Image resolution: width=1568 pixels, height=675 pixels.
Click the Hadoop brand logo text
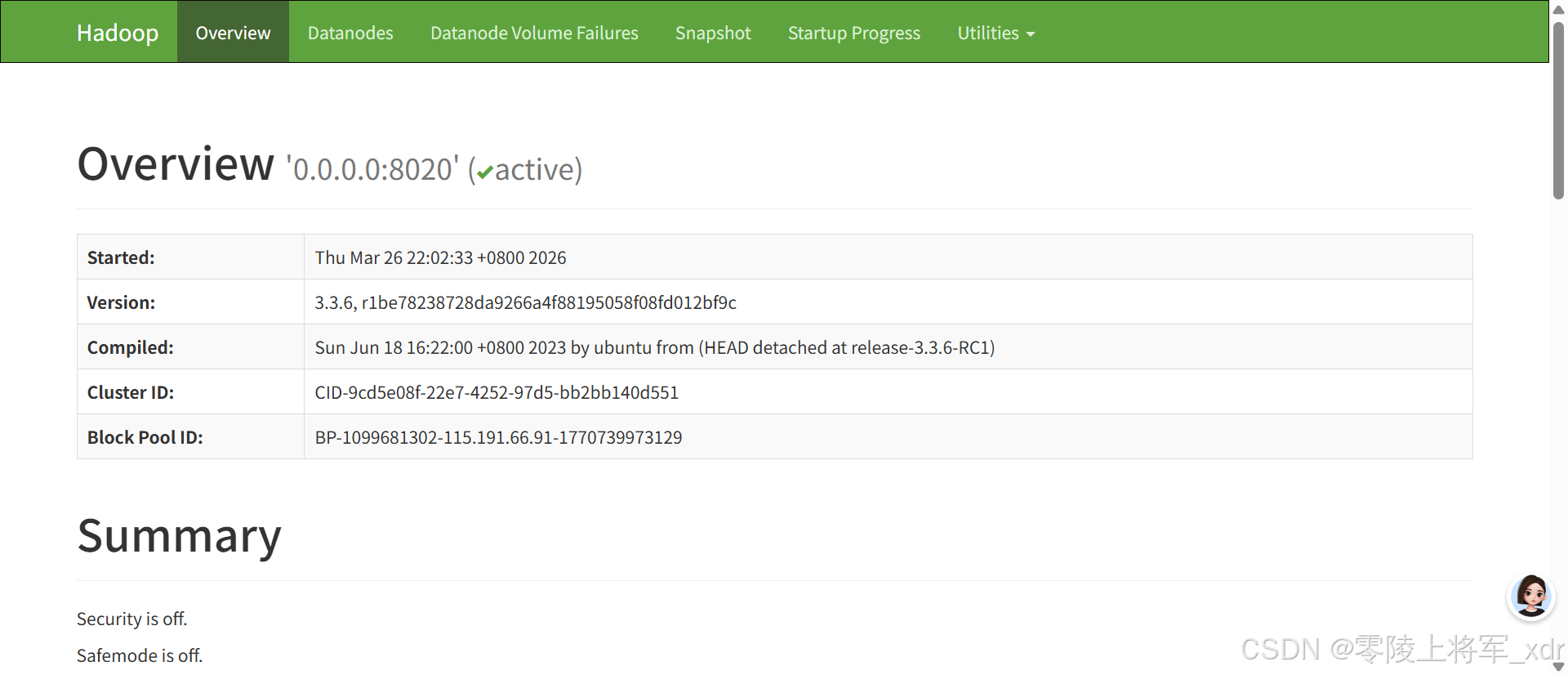(118, 33)
